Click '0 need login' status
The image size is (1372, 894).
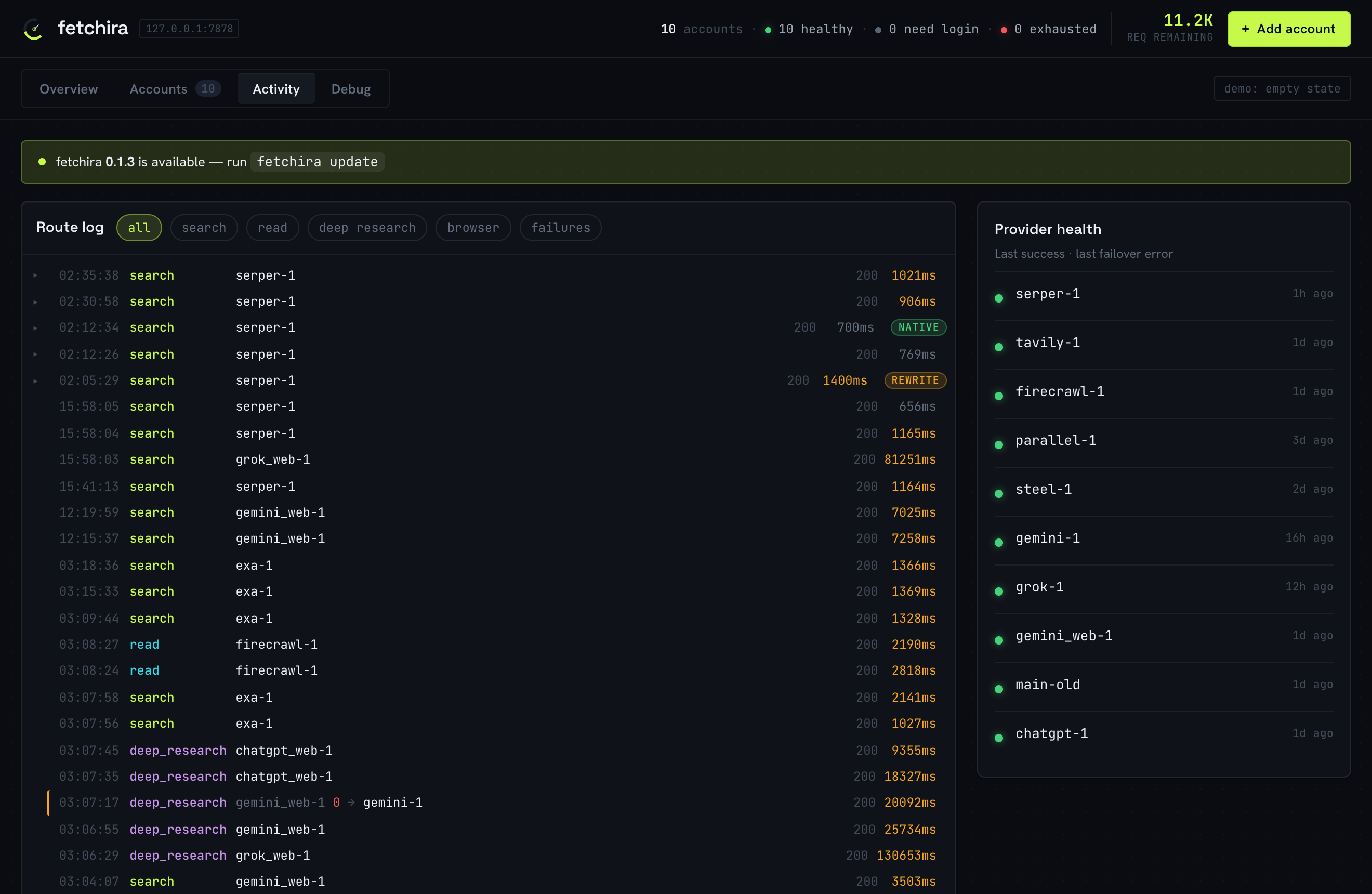click(x=927, y=30)
